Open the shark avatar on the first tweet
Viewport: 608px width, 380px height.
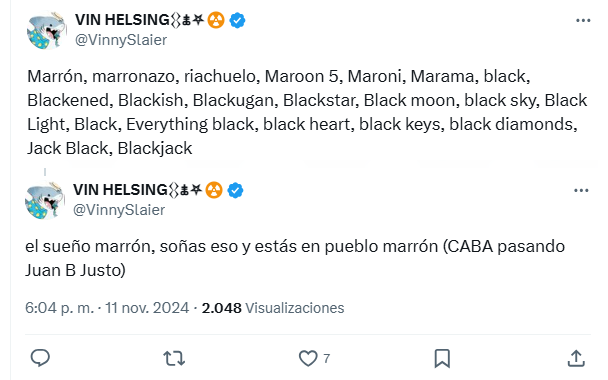click(47, 30)
